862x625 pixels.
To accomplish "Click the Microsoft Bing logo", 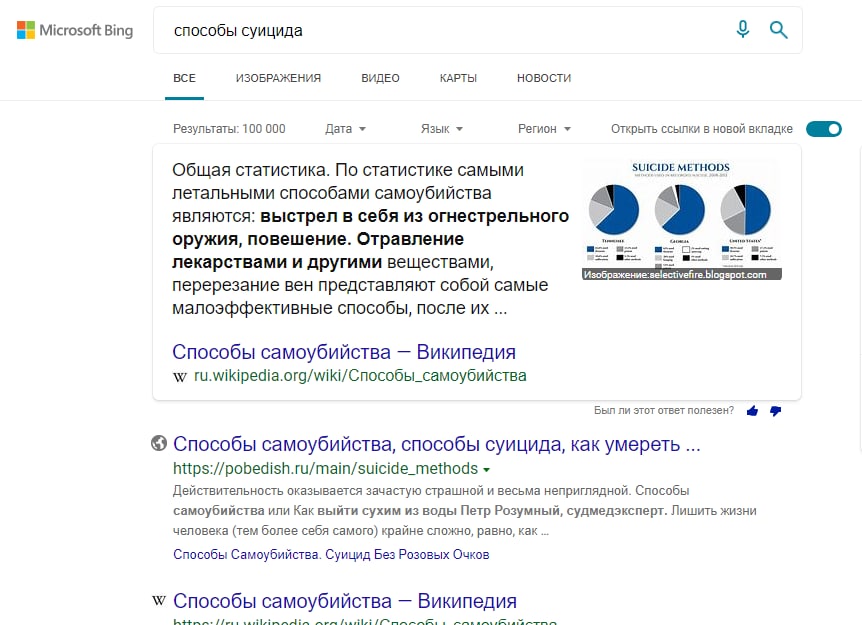I will tap(75, 30).
